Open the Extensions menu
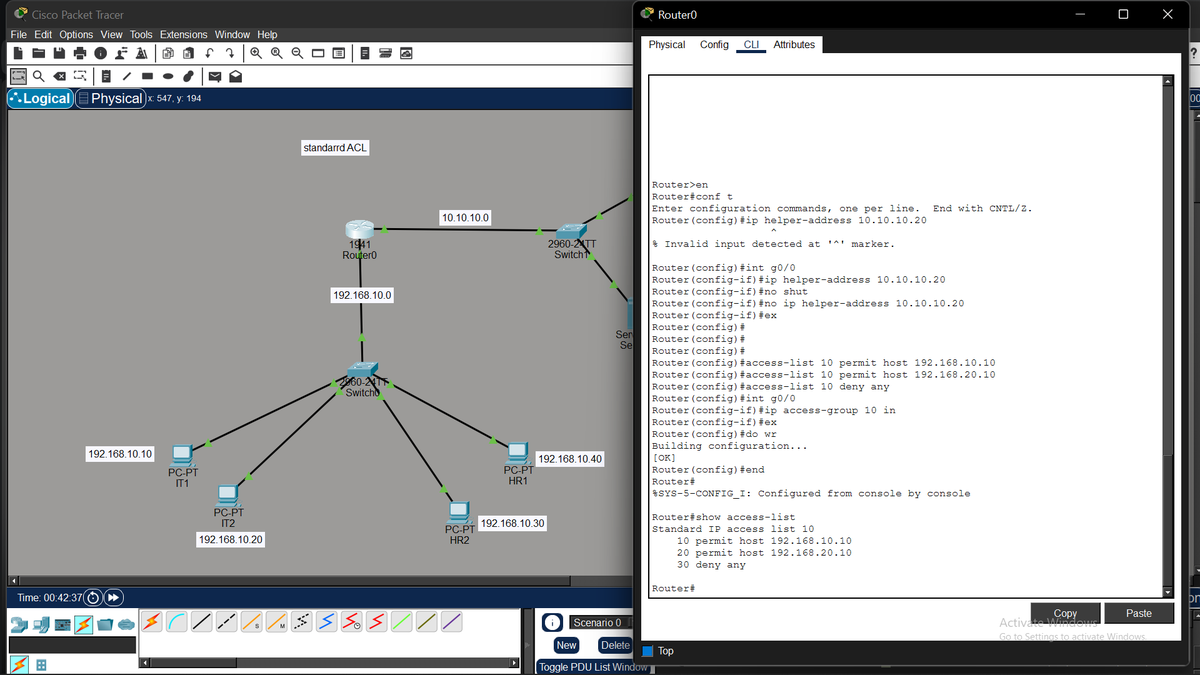The width and height of the screenshot is (1200, 675). pyautogui.click(x=183, y=34)
